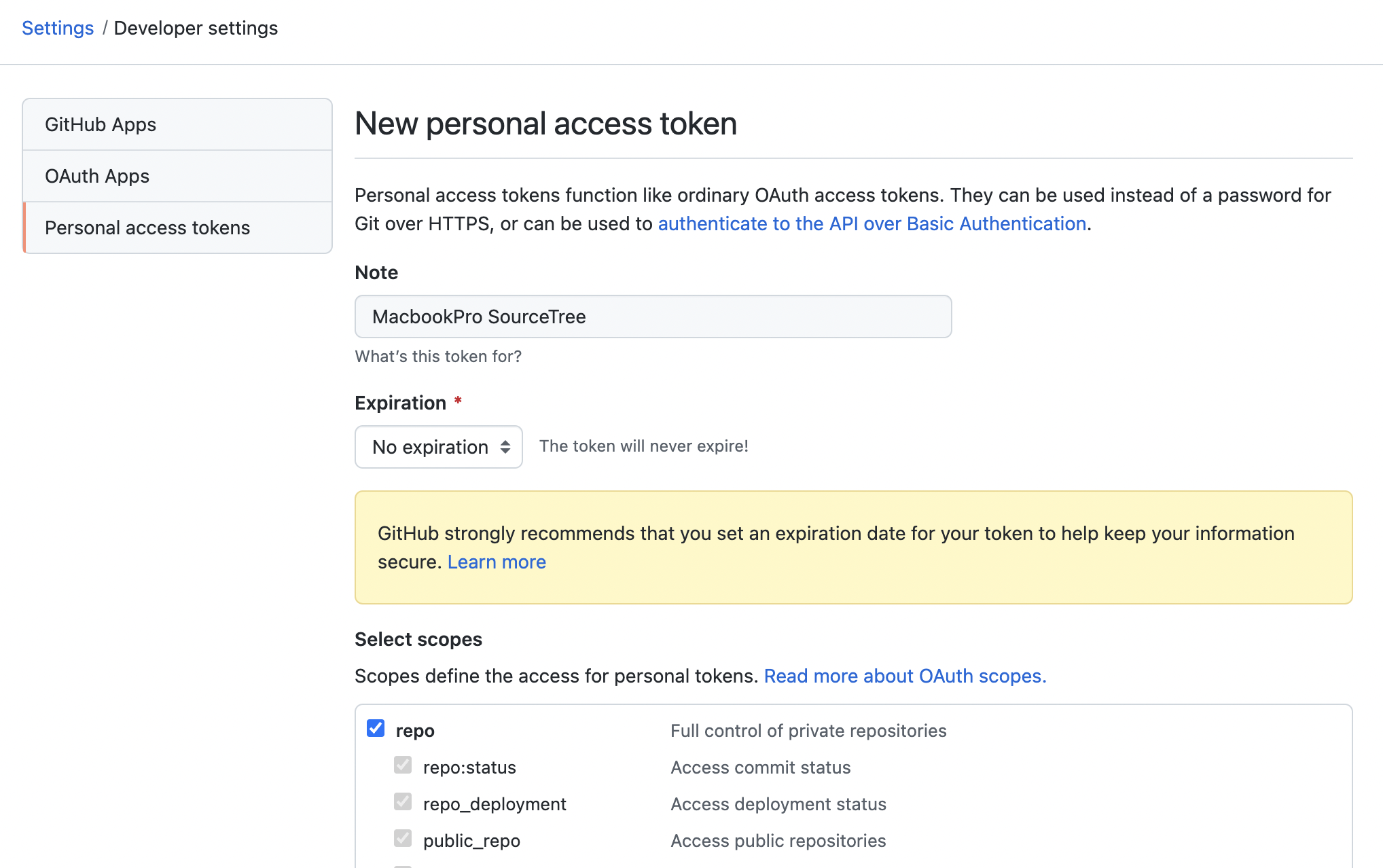The width and height of the screenshot is (1383, 868).
Task: Open GitHub Apps in sidebar
Action: pyautogui.click(x=101, y=124)
